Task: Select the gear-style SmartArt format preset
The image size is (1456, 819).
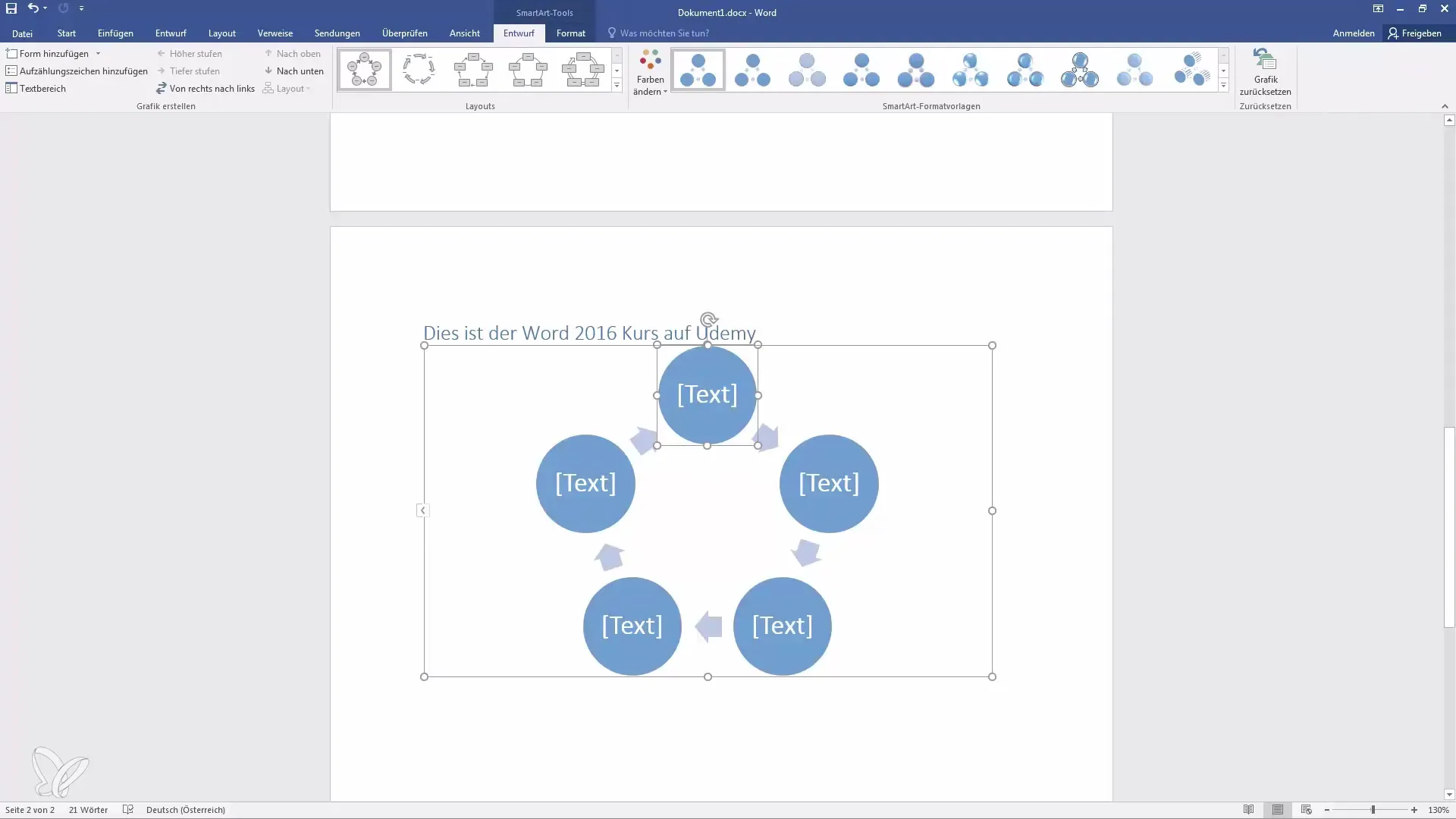Action: click(1080, 68)
